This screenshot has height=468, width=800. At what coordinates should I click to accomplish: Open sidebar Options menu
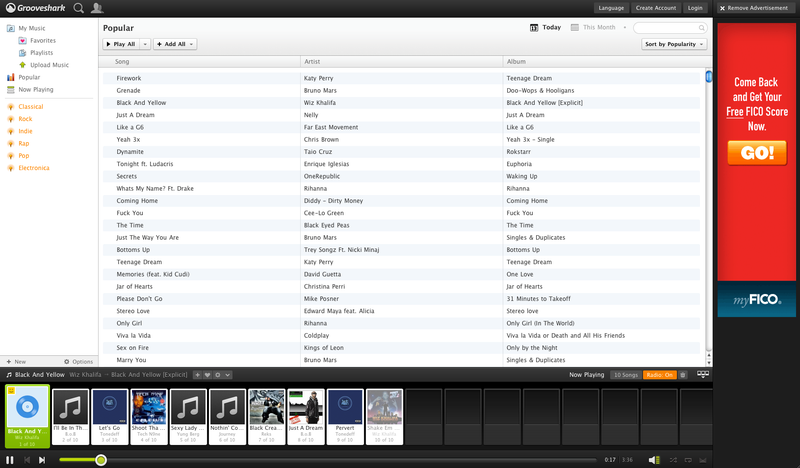pos(79,361)
